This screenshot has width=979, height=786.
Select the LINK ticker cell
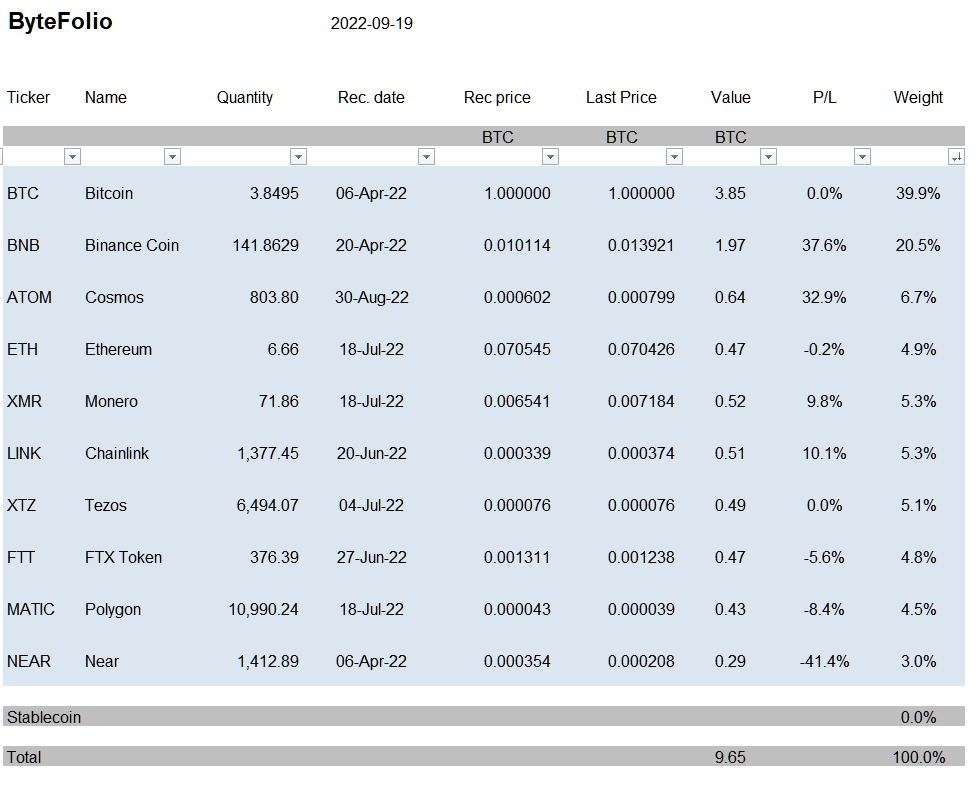tap(24, 453)
